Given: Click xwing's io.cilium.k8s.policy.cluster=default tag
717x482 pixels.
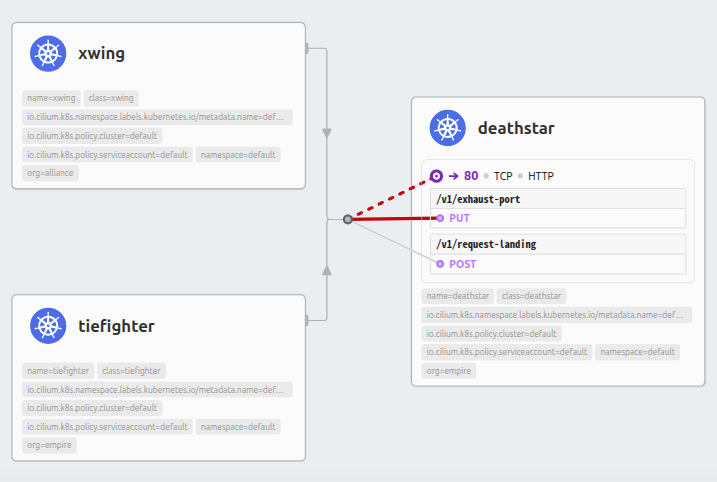Looking at the screenshot, I should pos(92,136).
